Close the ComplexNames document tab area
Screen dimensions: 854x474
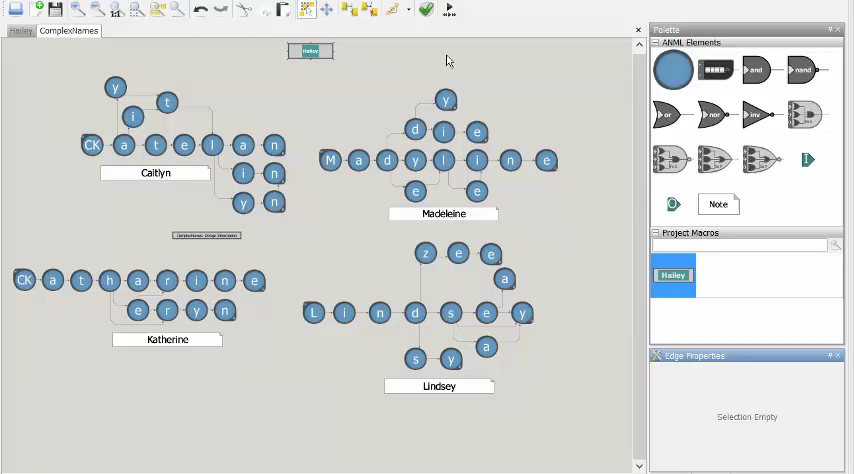[x=638, y=30]
